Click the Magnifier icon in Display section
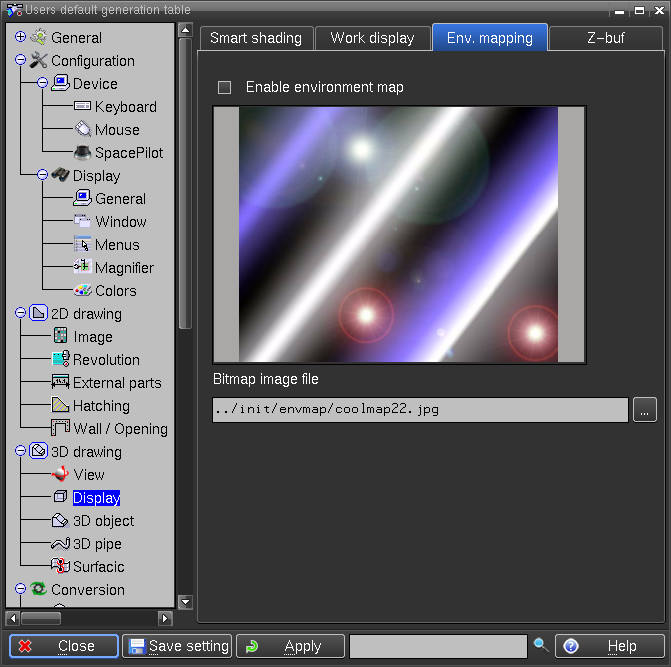The width and height of the screenshot is (671, 667). (82, 268)
